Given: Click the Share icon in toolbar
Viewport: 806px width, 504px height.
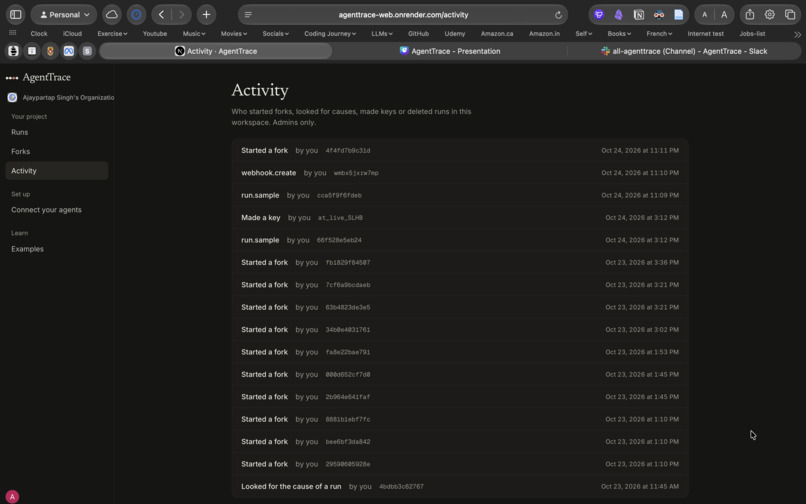Looking at the screenshot, I should pos(750,14).
